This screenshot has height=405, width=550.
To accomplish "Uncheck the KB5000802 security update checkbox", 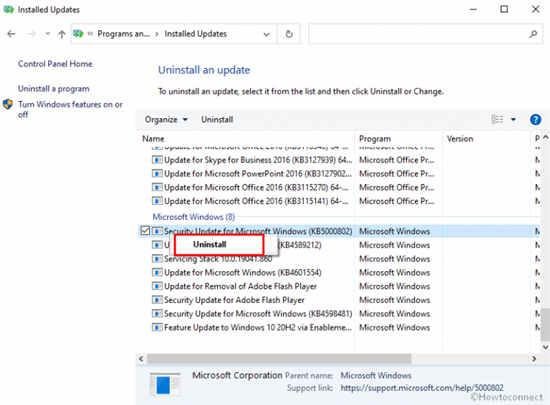I will coord(145,231).
